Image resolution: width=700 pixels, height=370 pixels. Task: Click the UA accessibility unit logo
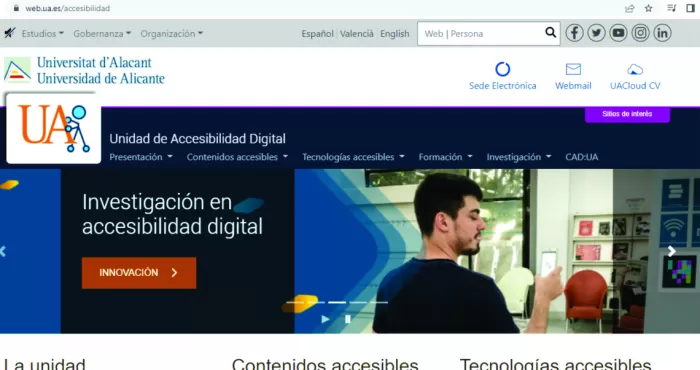[x=54, y=129]
